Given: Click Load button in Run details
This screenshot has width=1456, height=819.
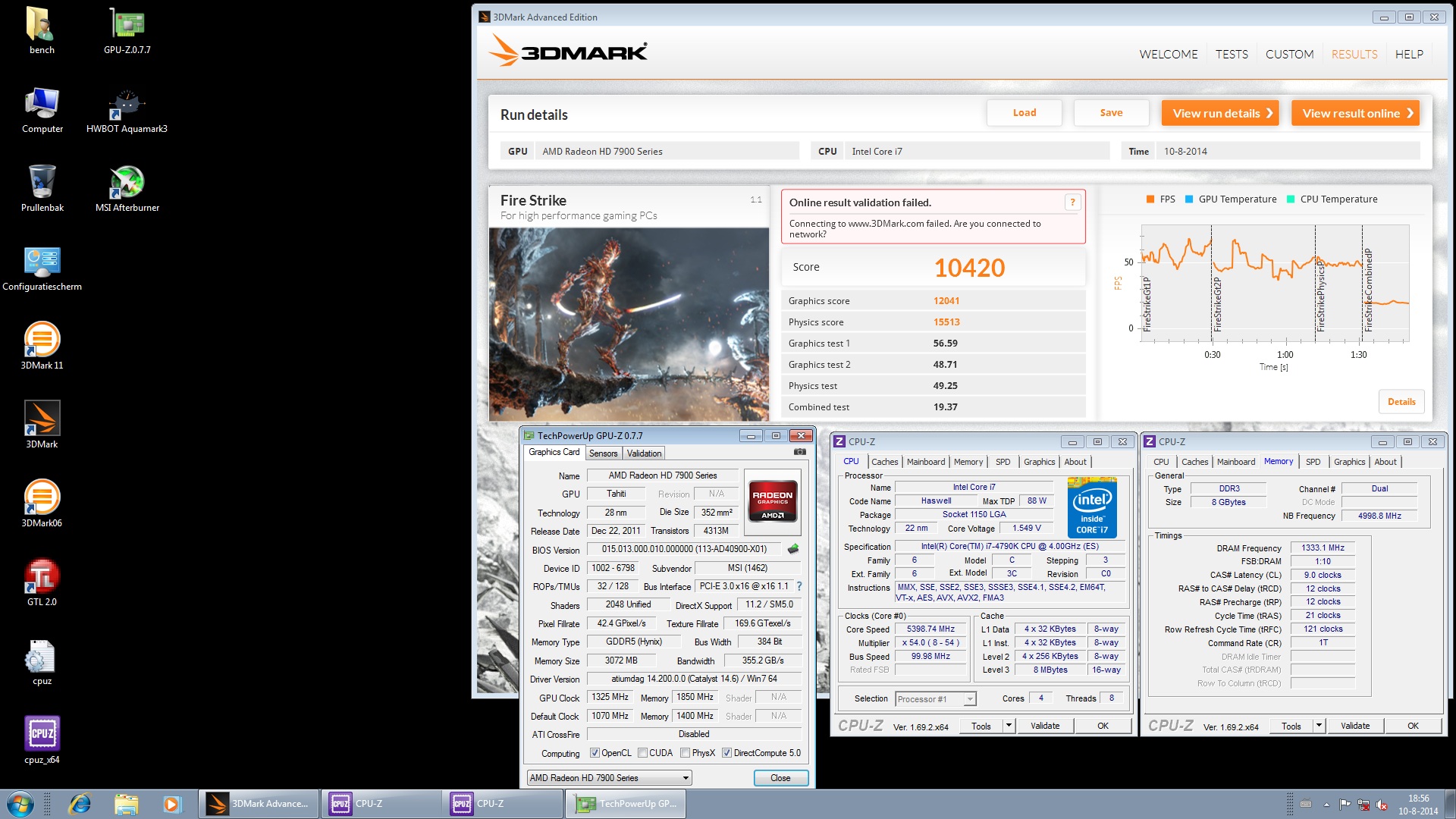Looking at the screenshot, I should [x=1025, y=113].
